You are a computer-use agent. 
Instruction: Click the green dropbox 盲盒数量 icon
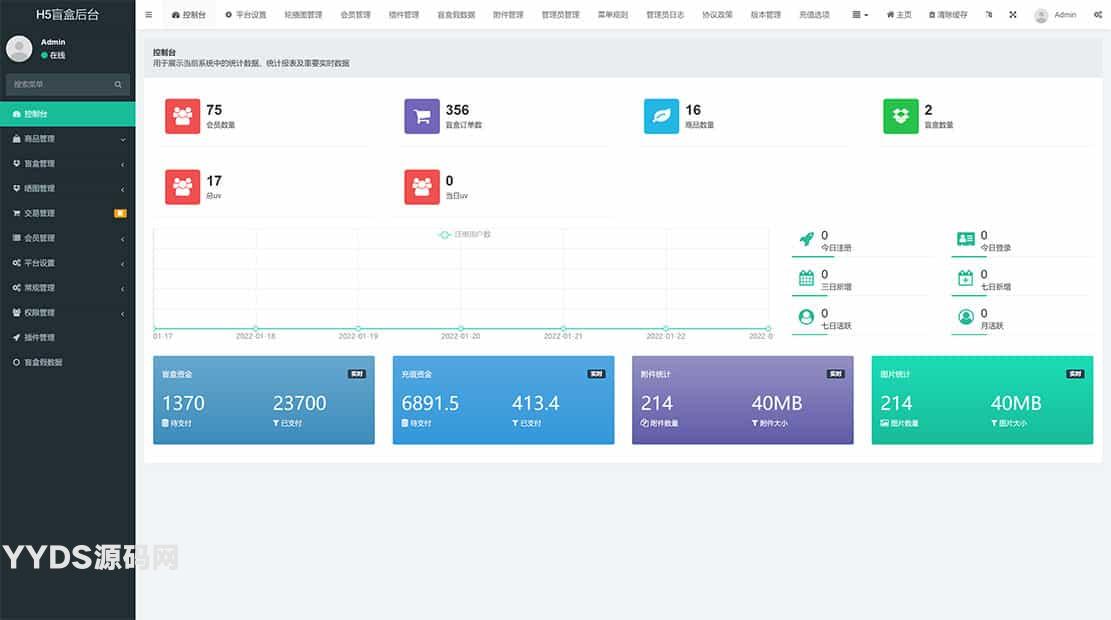click(900, 116)
